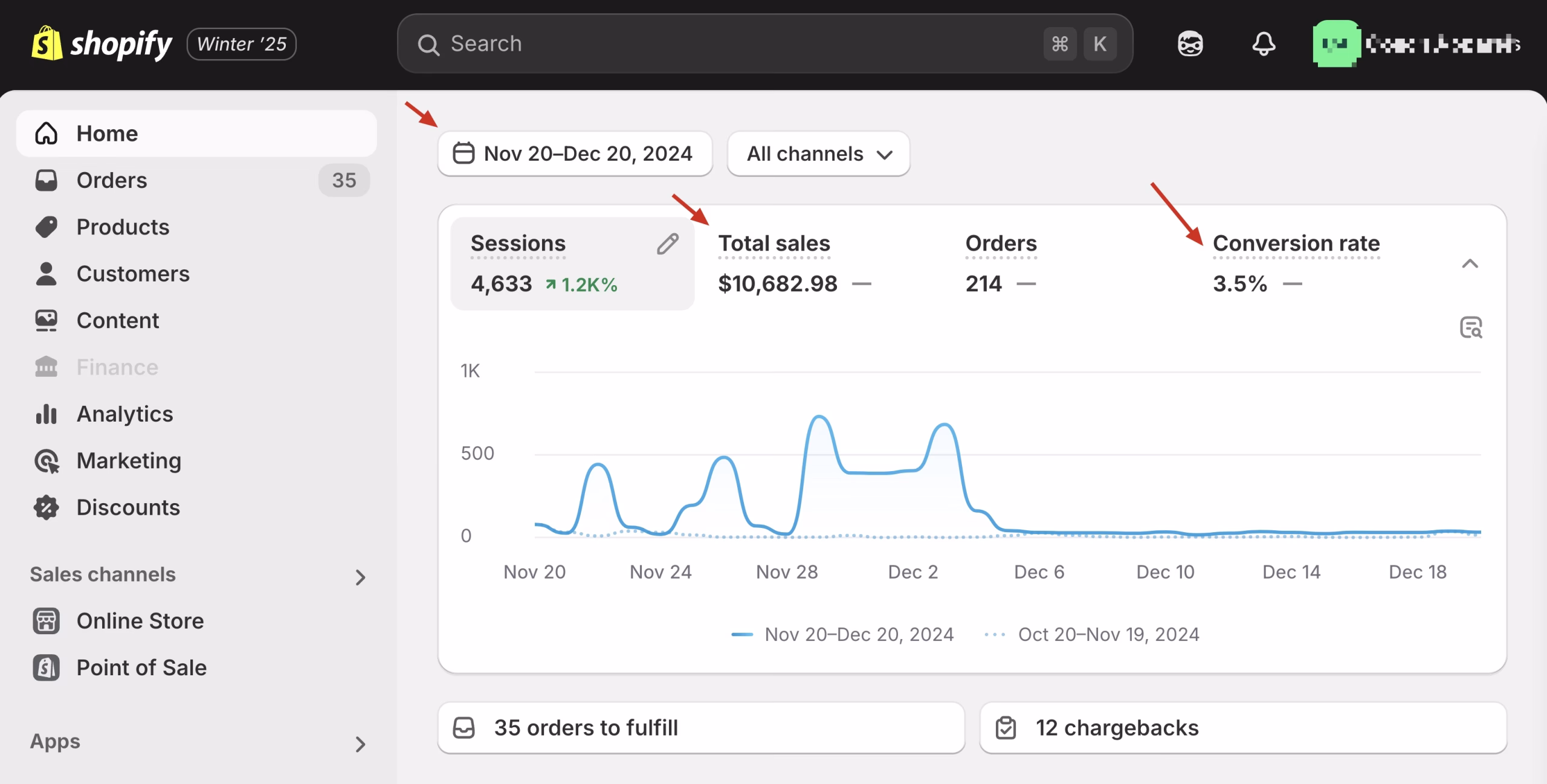Open the Orders menu showing 35 badge
The width and height of the screenshot is (1547, 784).
112,179
